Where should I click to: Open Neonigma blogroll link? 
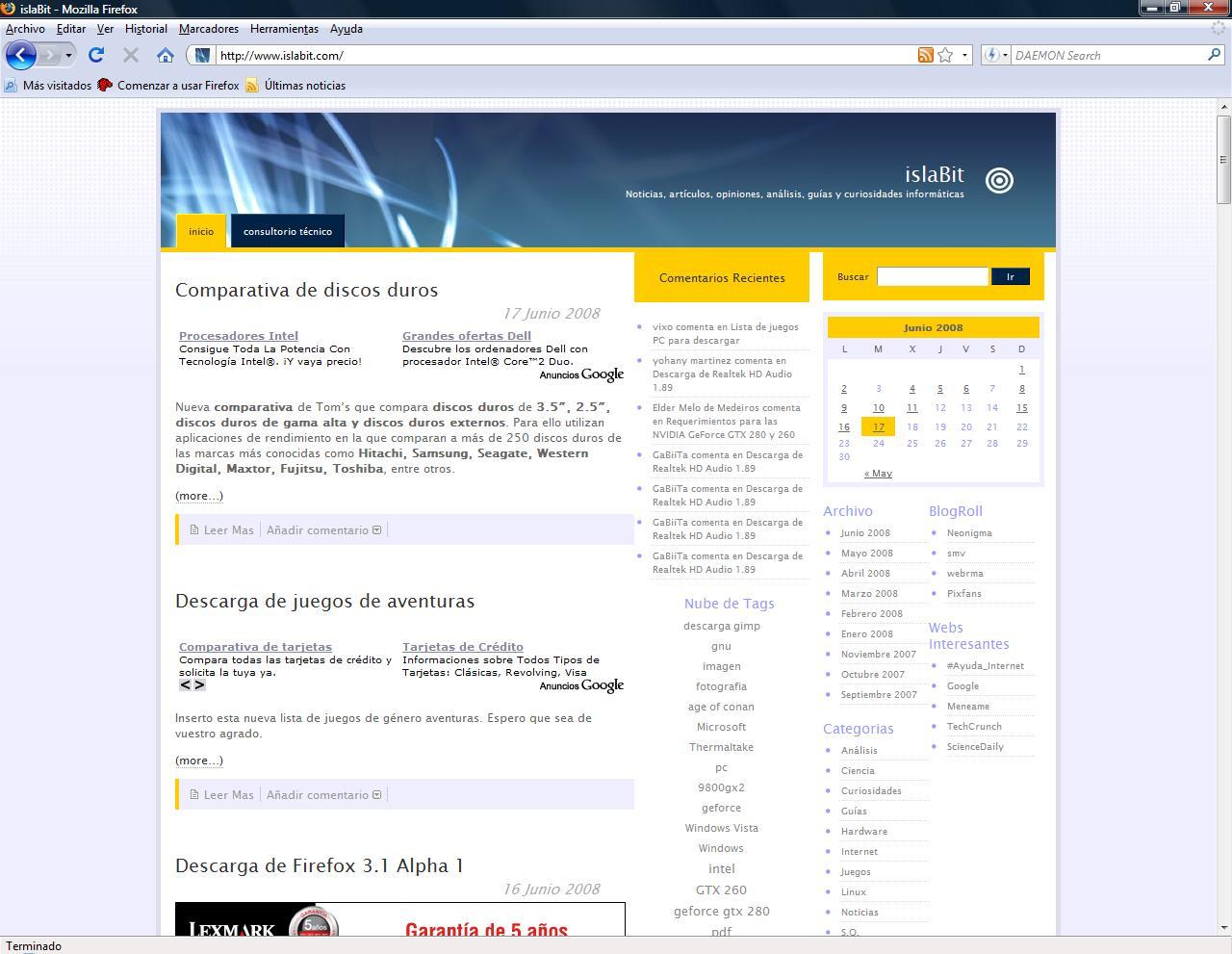point(969,532)
